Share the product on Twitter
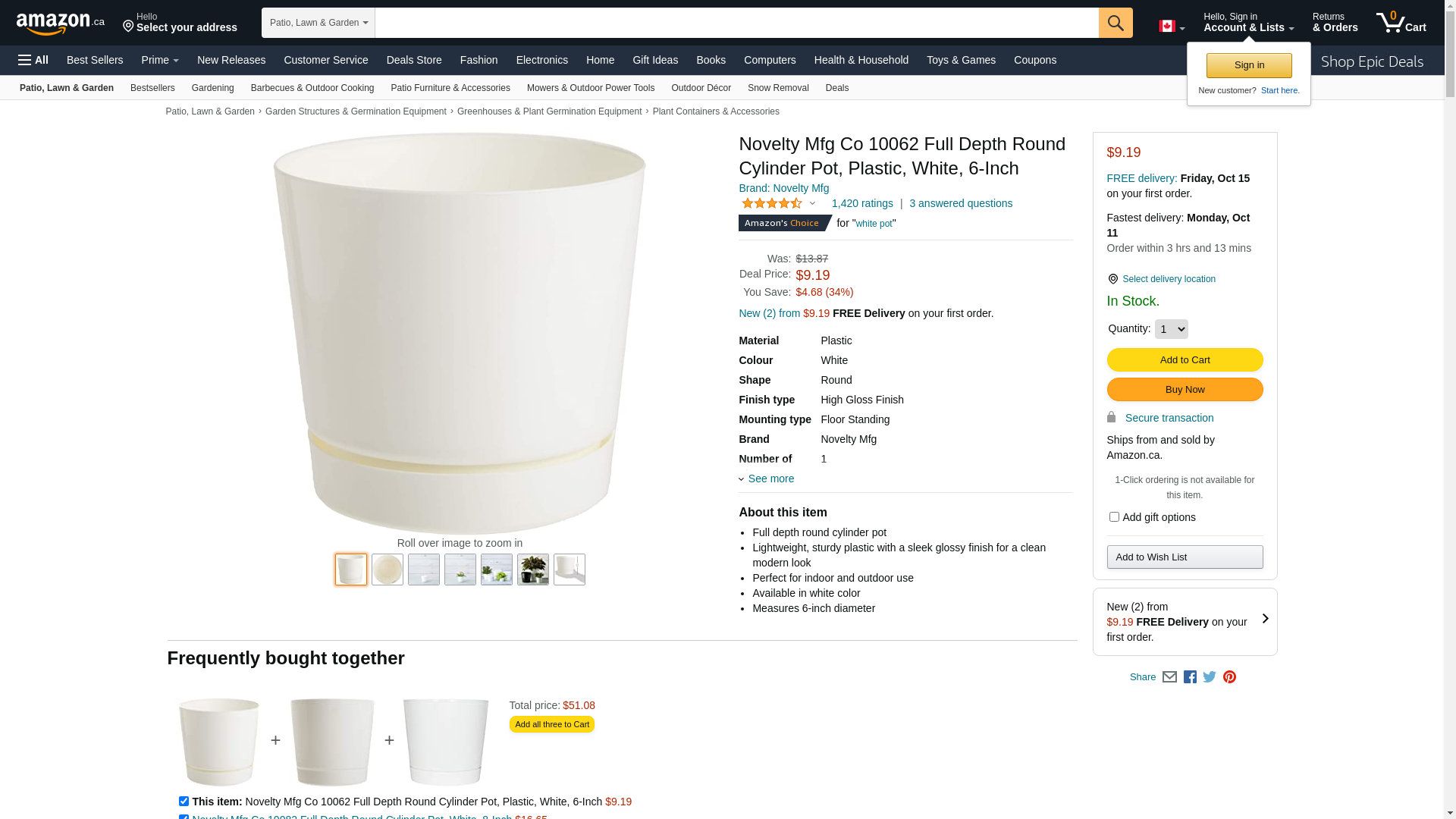Viewport: 1456px width, 819px height. [1210, 677]
